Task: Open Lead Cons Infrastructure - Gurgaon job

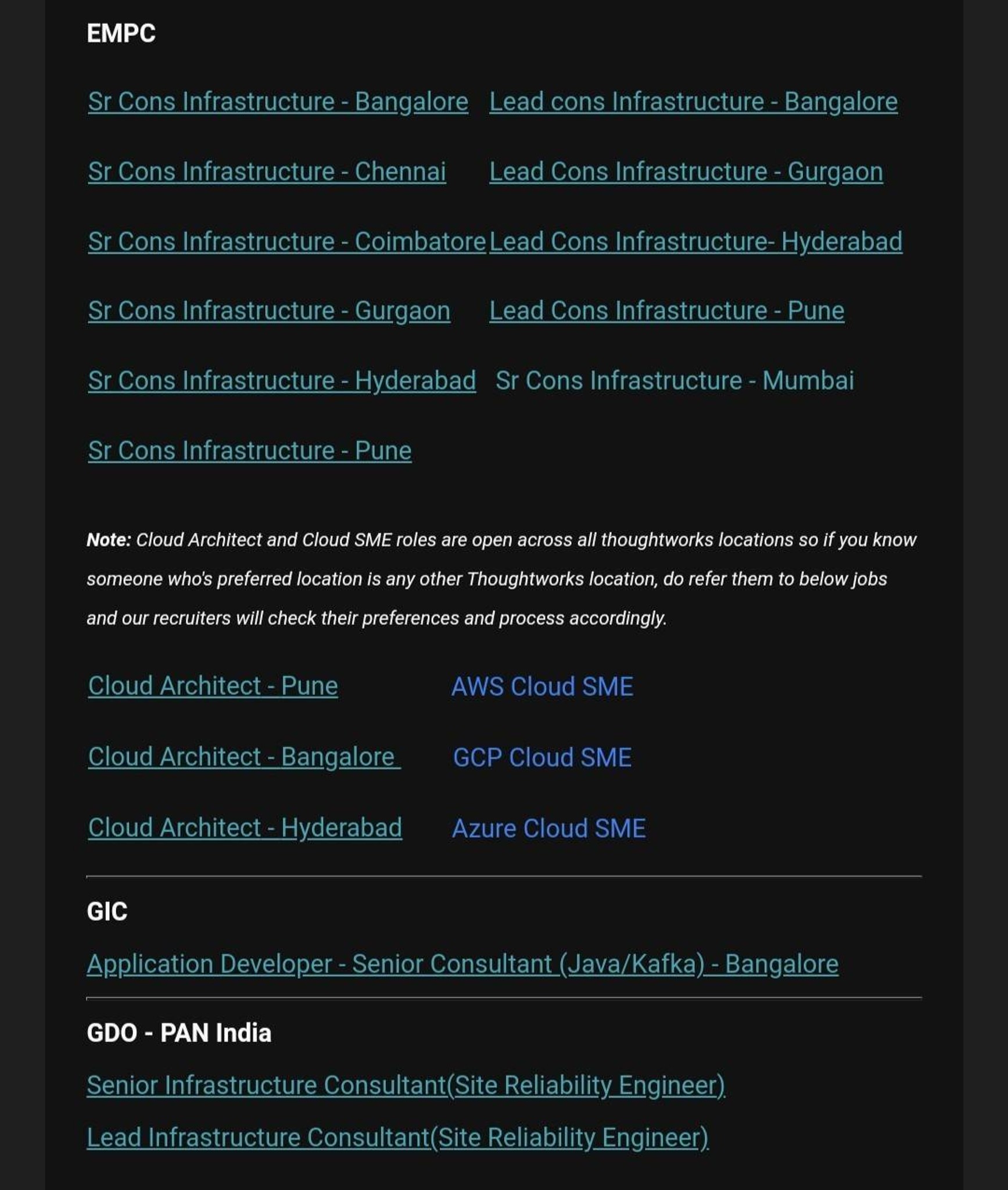Action: [x=686, y=172]
